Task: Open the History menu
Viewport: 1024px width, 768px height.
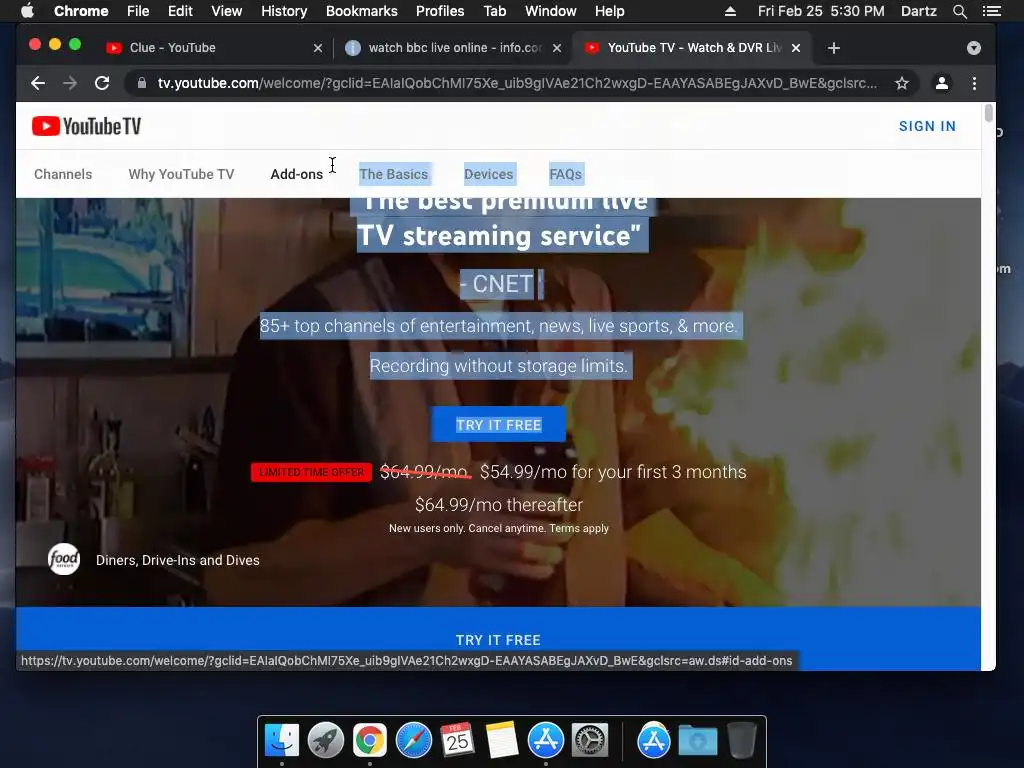Action: pos(284,11)
